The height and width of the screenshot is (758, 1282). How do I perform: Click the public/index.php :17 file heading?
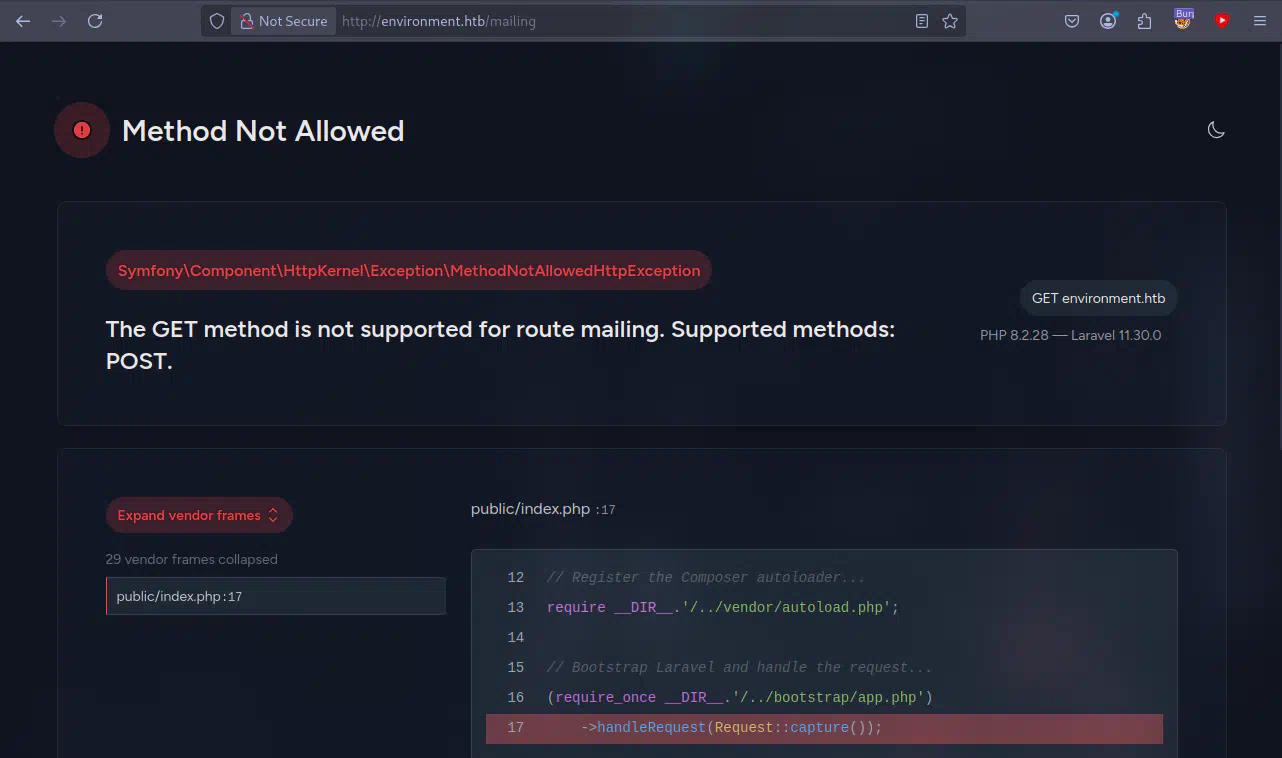coord(543,509)
